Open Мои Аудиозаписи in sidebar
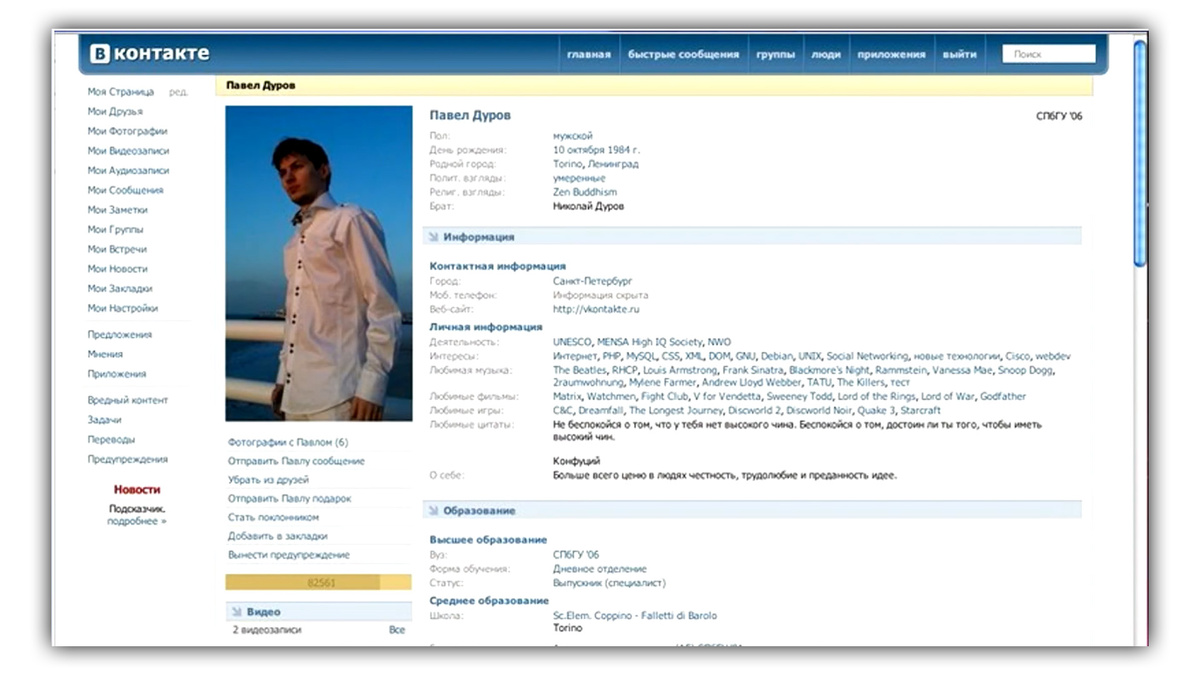 (x=128, y=170)
